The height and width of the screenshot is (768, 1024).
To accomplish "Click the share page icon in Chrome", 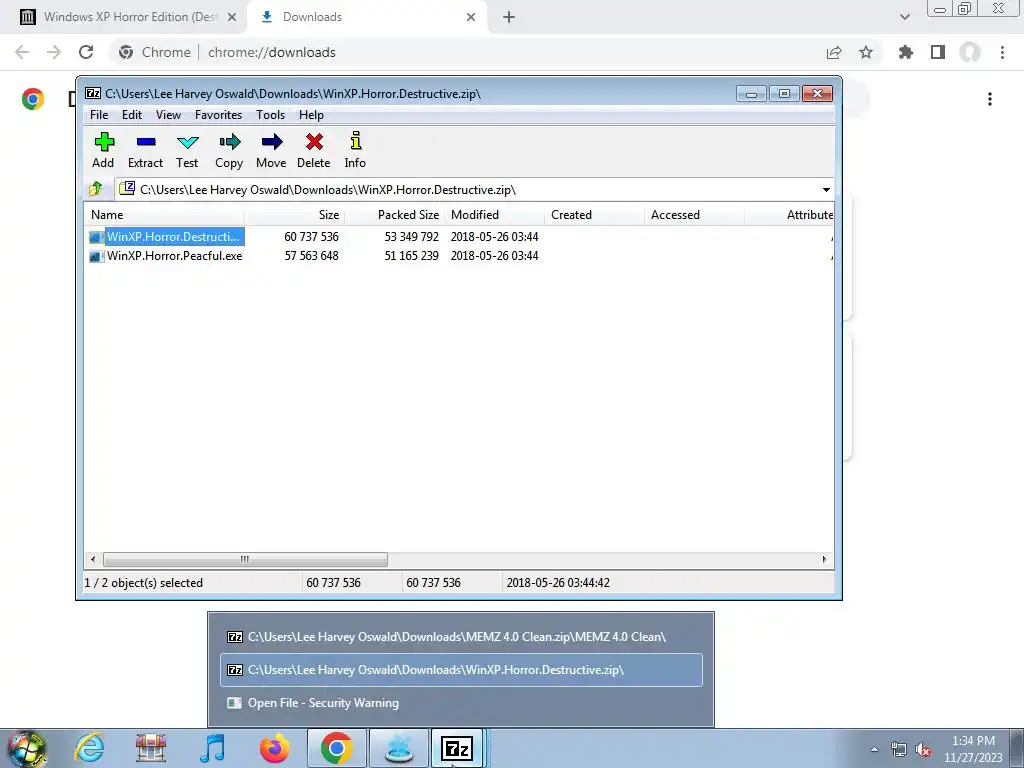I will (x=834, y=52).
